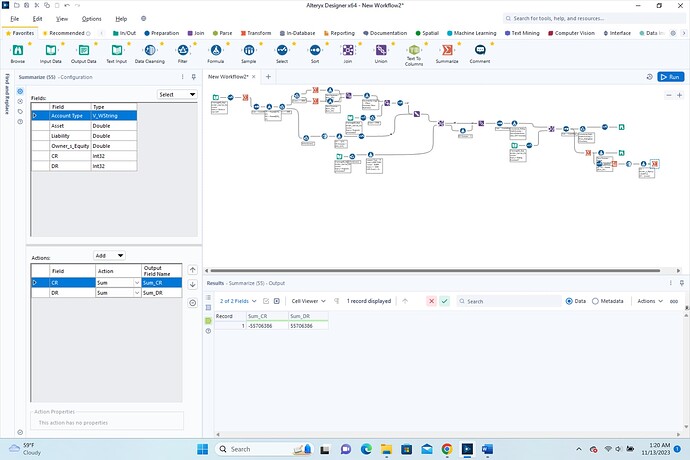Move the selected action down
690x460 pixels.
192,284
